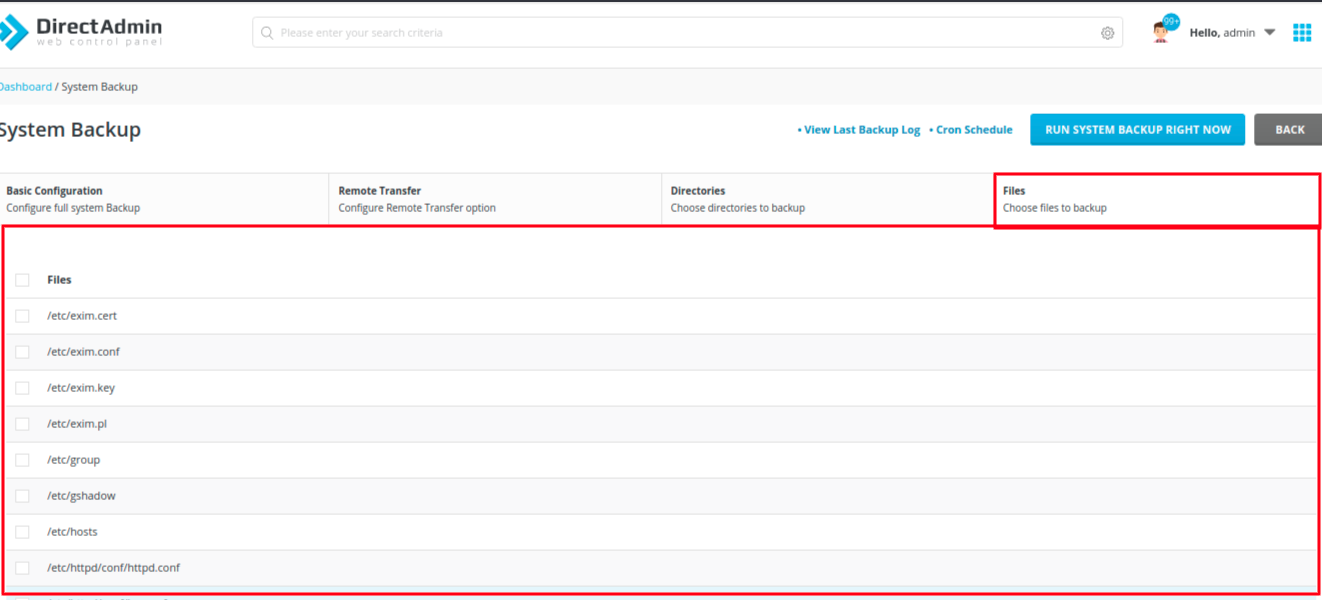This screenshot has width=1322, height=600.
Task: Click the Back button
Action: tap(1289, 130)
